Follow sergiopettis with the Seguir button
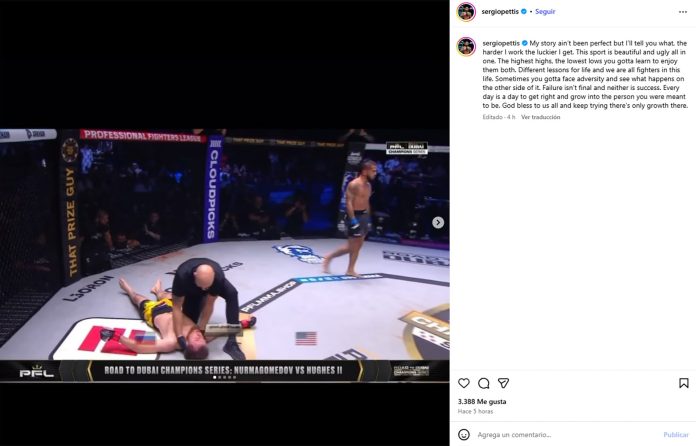The height and width of the screenshot is (446, 696). click(x=545, y=12)
